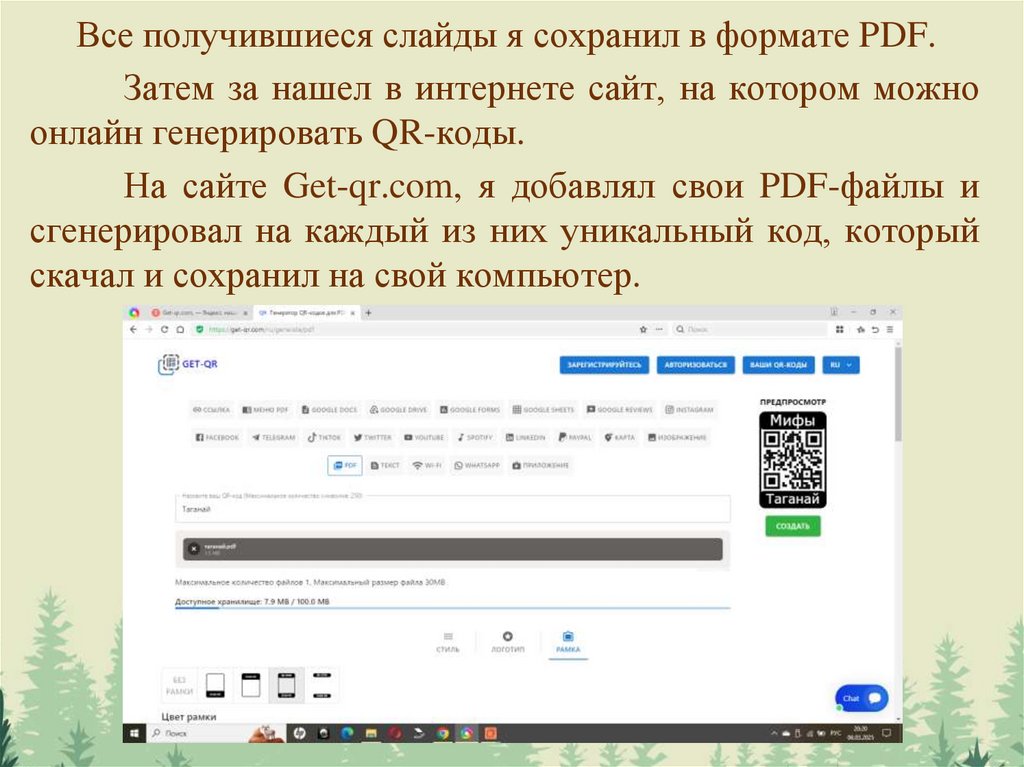Open the Windows Start menu

[135, 733]
